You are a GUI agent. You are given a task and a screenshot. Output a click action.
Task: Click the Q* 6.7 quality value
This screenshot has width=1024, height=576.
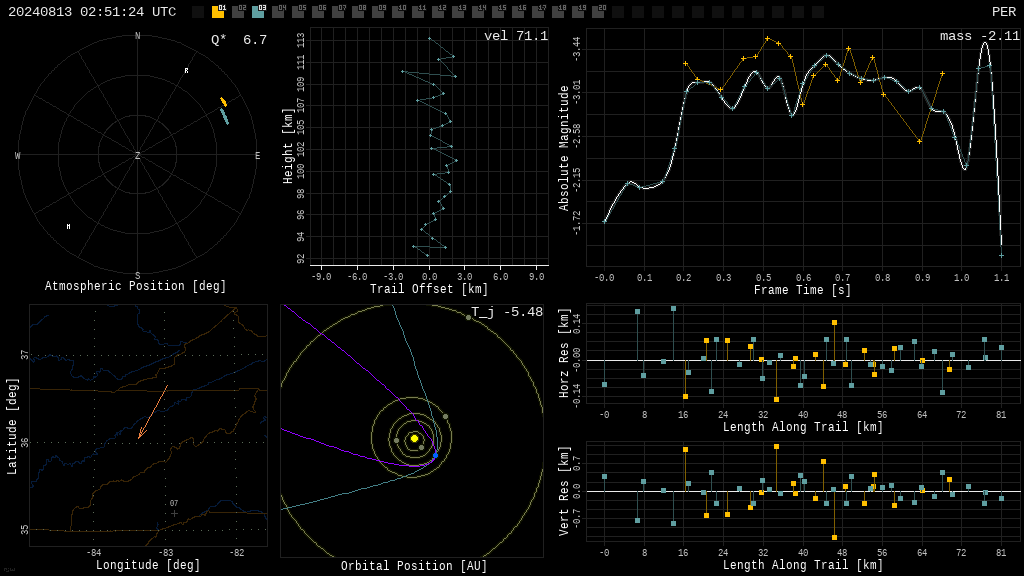[x=239, y=40]
